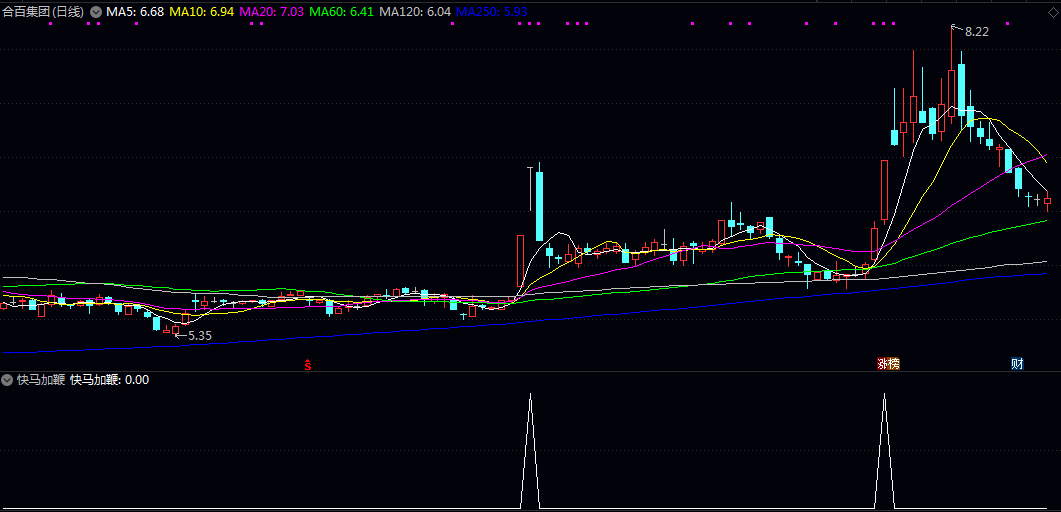Open the 涨榜 marker on timeline
Viewport: 1061px width, 512px height.
[888, 364]
